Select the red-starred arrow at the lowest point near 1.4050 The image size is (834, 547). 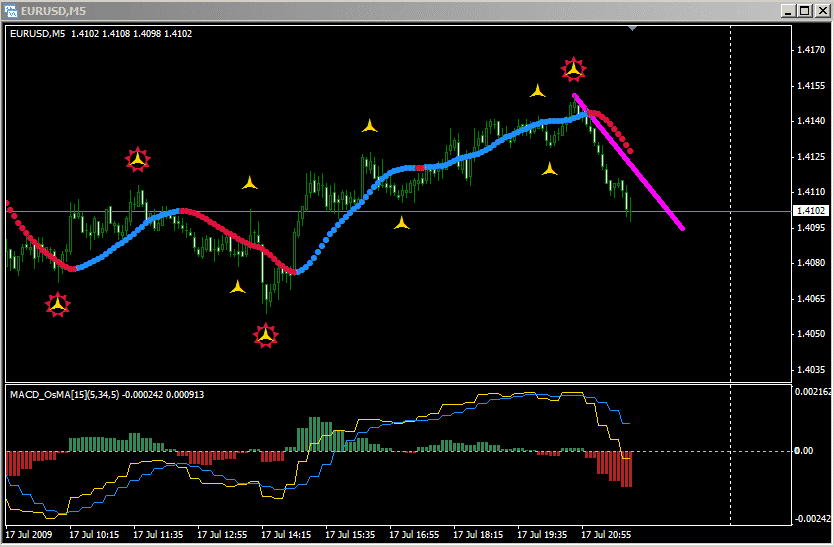[265, 335]
